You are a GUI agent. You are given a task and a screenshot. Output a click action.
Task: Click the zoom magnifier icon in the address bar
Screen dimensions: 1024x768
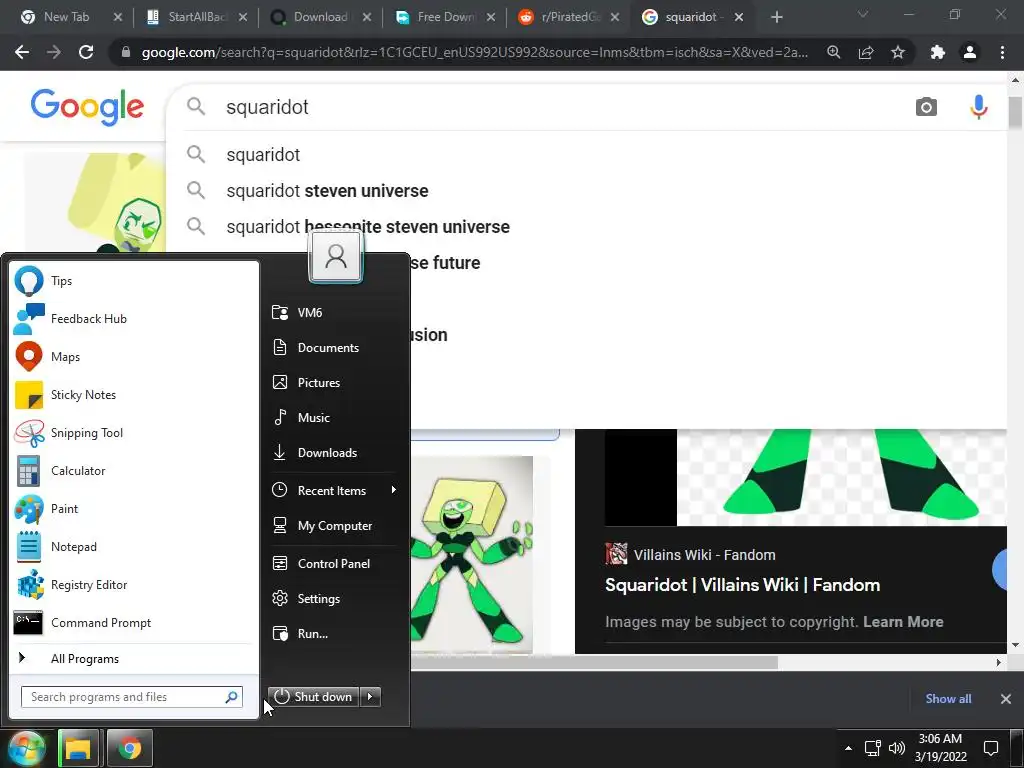[834, 52]
